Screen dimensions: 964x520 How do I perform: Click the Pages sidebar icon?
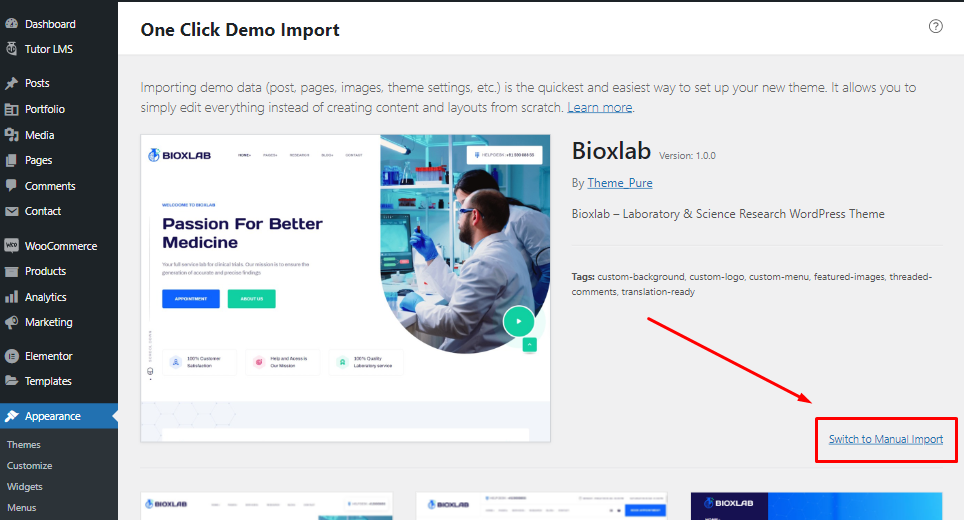click(x=11, y=160)
